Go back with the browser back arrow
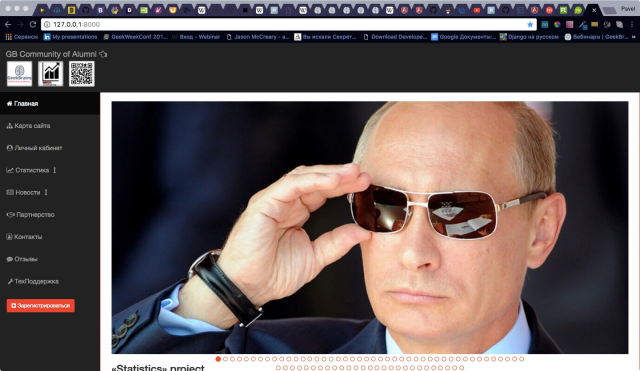Screen dimensions: 640x371 8,24
